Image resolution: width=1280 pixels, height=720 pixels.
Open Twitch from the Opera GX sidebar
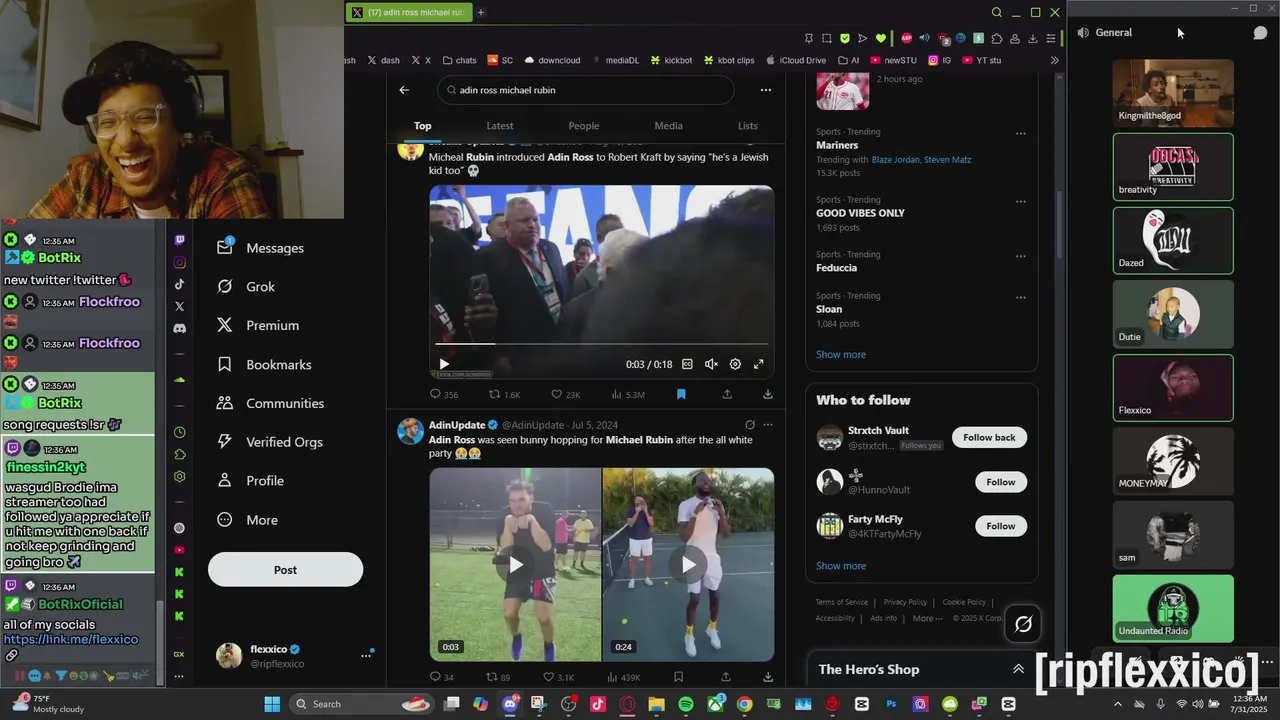(x=179, y=240)
